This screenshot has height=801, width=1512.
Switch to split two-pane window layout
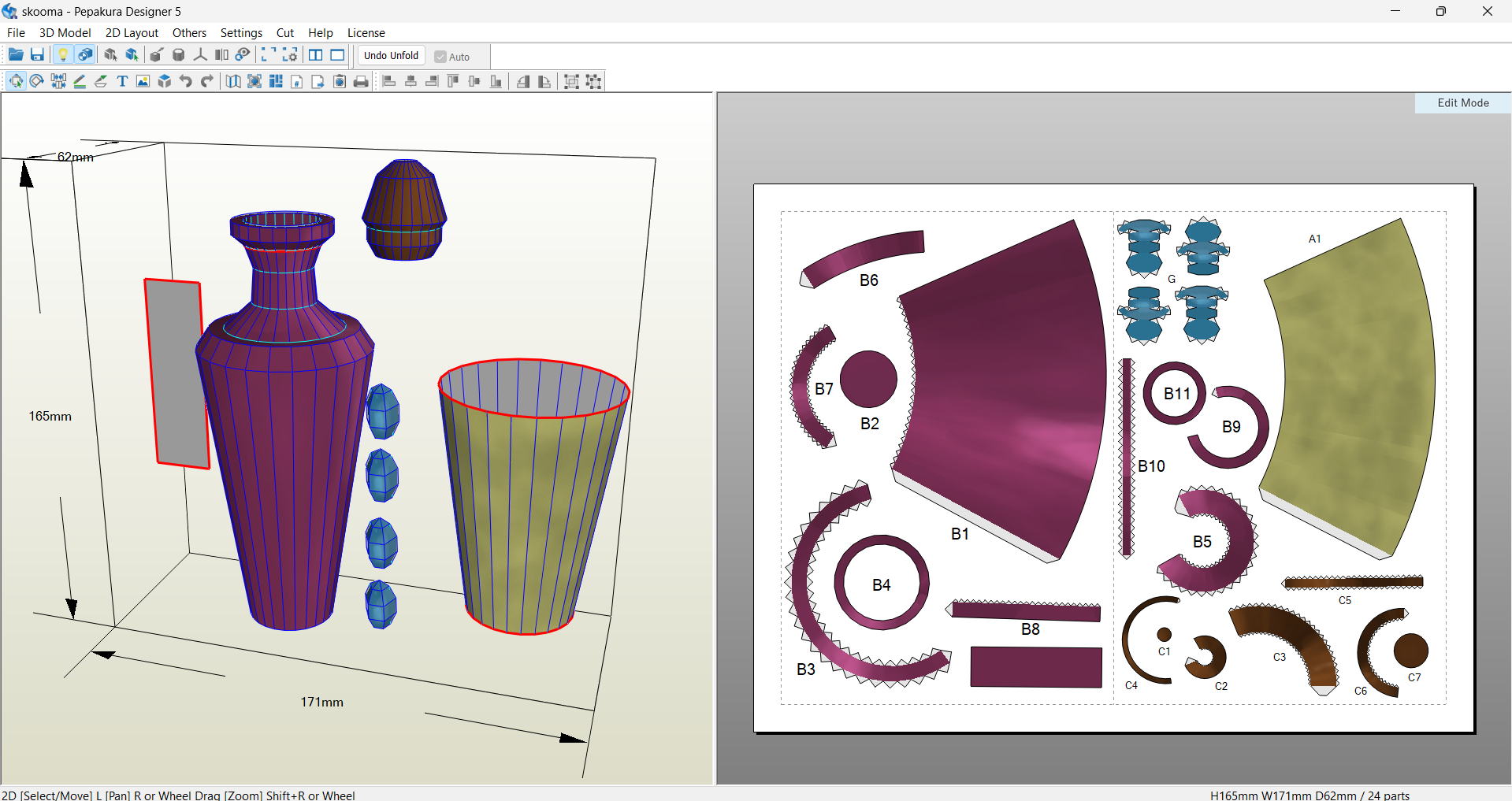315,55
